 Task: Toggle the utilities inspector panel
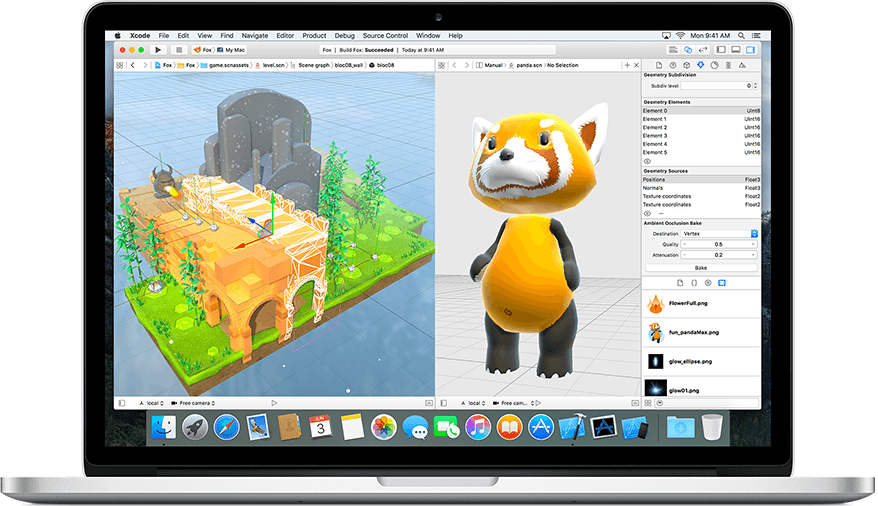(750, 50)
